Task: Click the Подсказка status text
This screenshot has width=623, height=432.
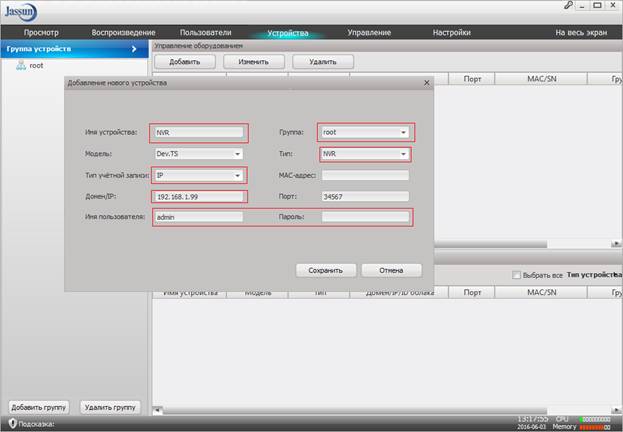Action: click(x=36, y=424)
